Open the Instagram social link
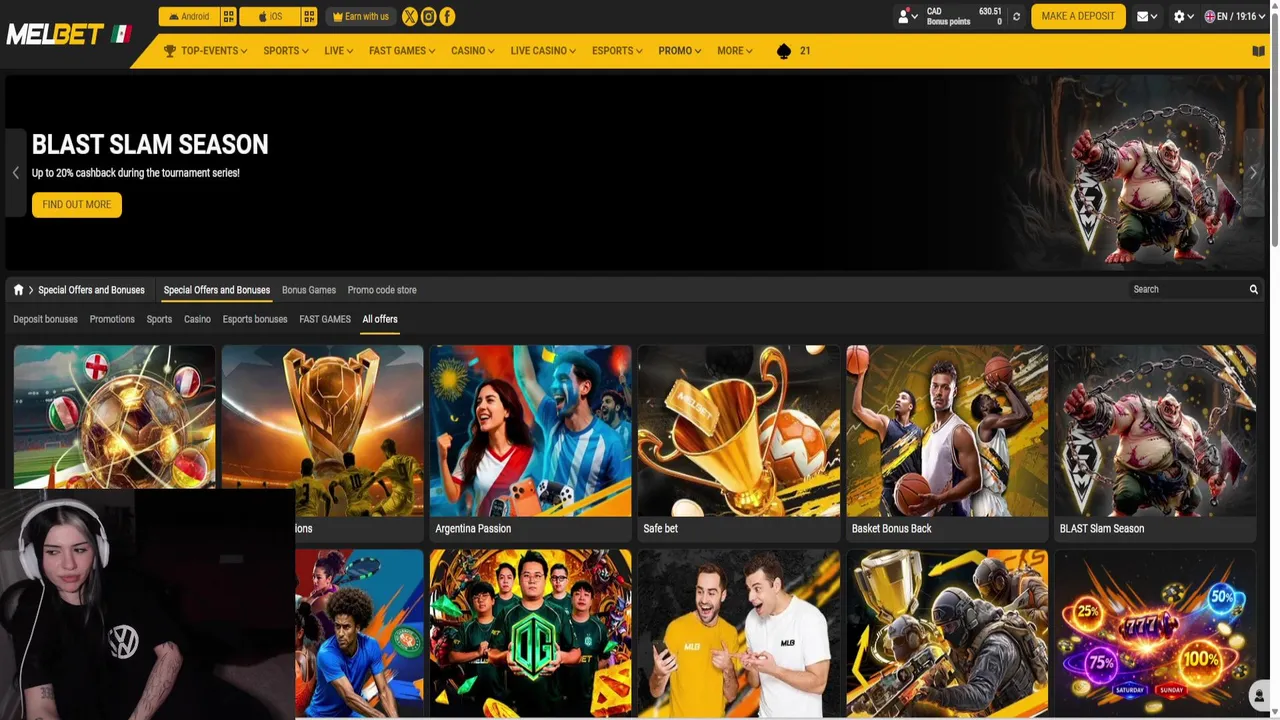This screenshot has width=1280, height=720. point(428,16)
